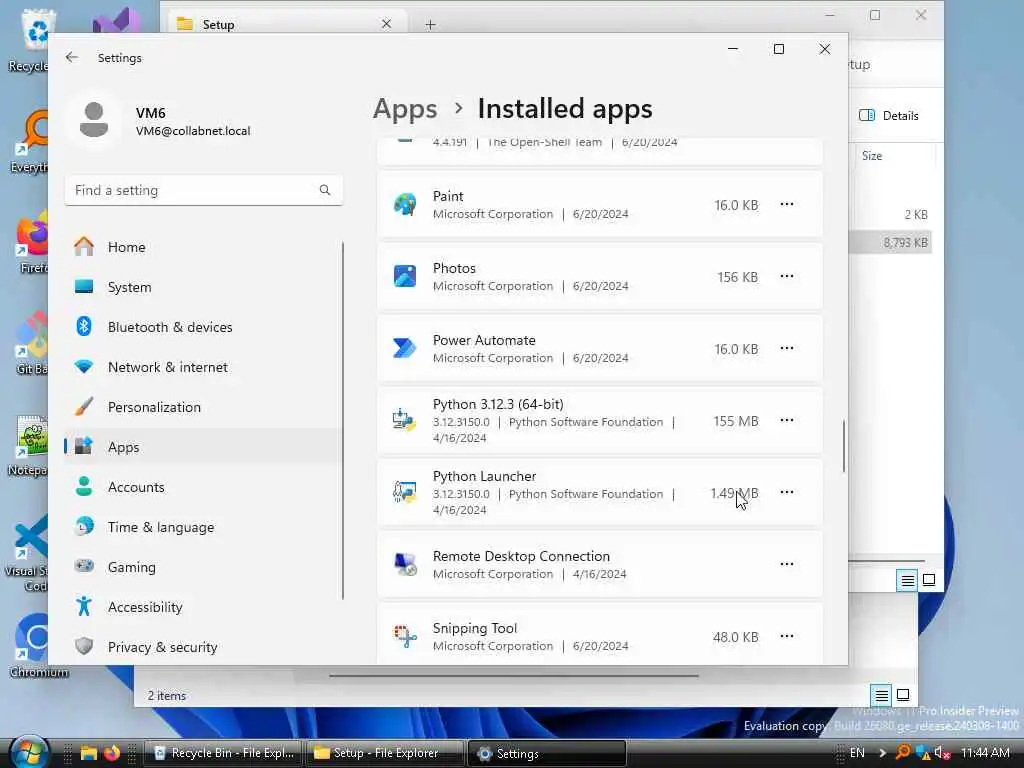Open Privacy & security settings
Image resolution: width=1024 pixels, height=768 pixels.
(203, 647)
